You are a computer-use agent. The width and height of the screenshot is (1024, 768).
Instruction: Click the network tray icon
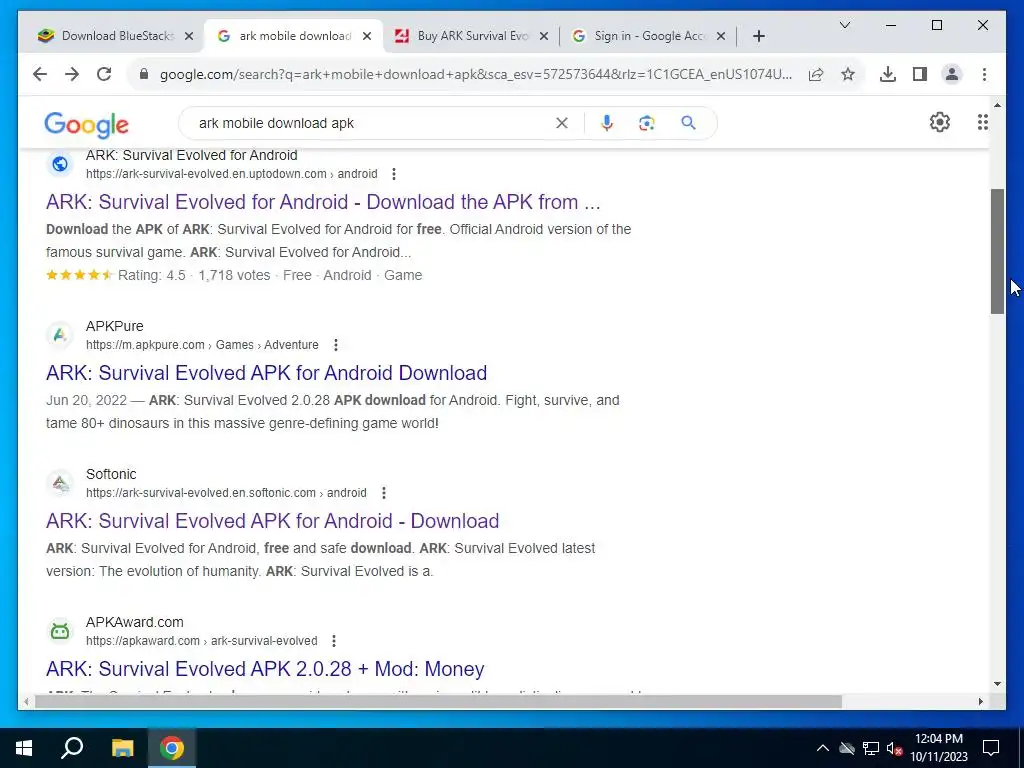[871, 748]
